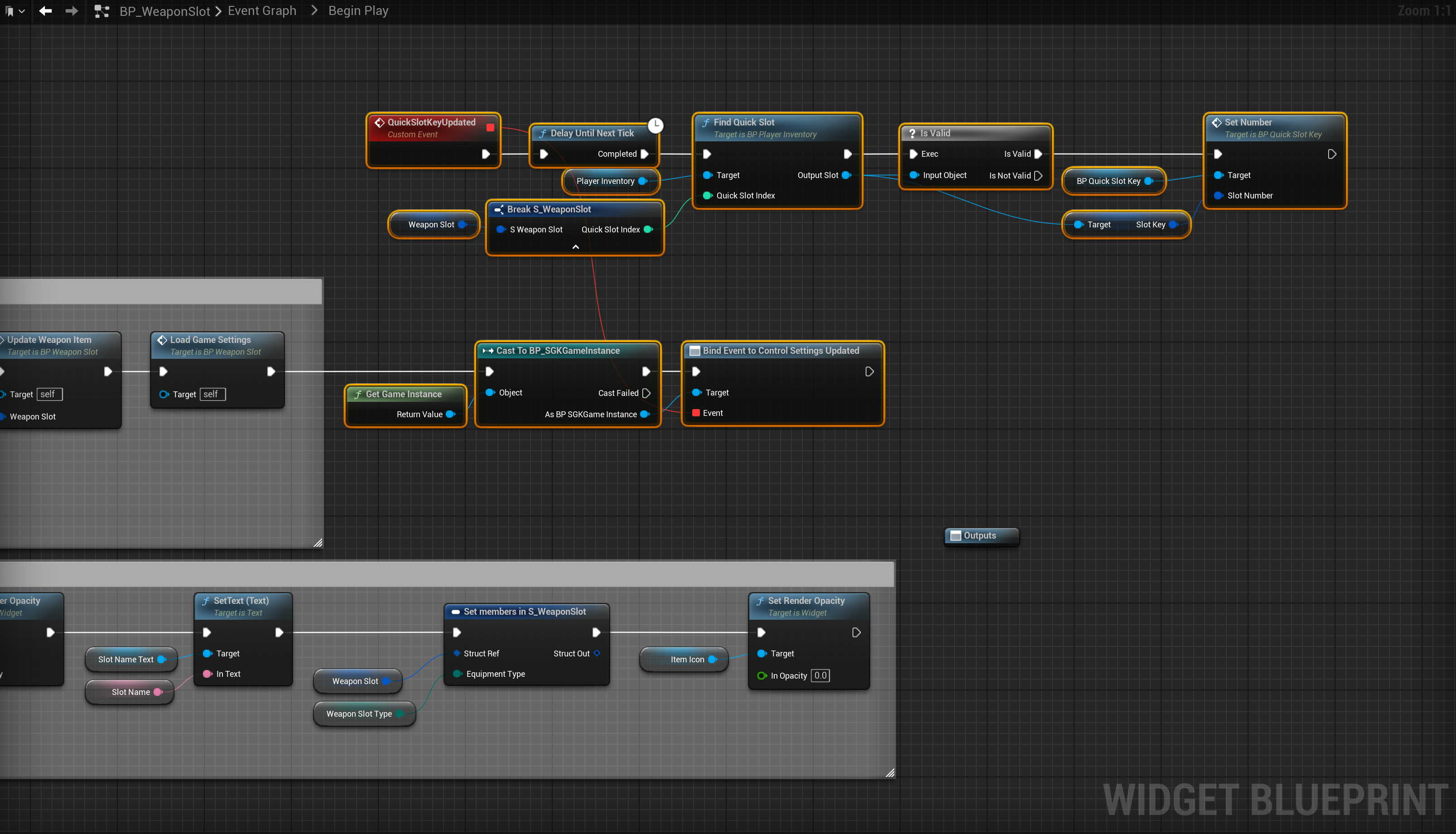
Task: Collapse the Break S_WeaponSlot node pins
Action: pos(575,247)
